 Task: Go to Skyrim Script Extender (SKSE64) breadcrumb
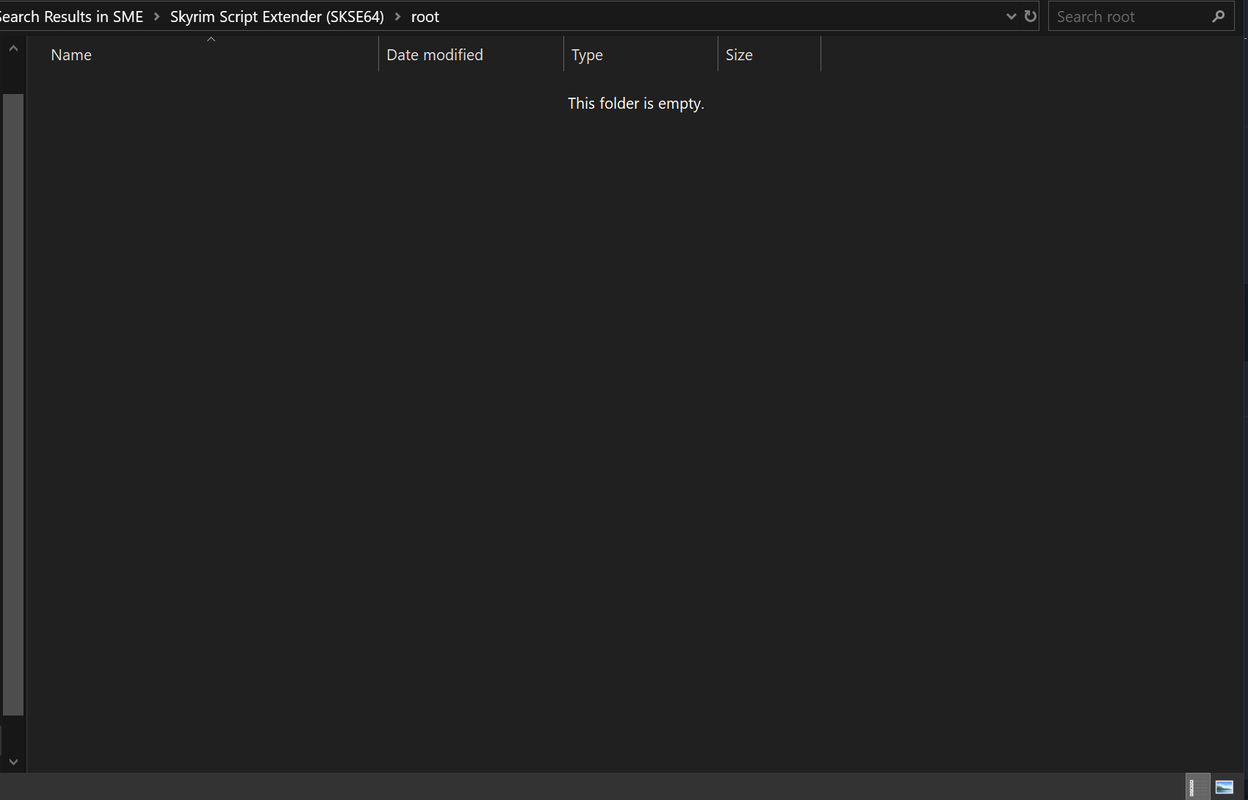pos(277,16)
